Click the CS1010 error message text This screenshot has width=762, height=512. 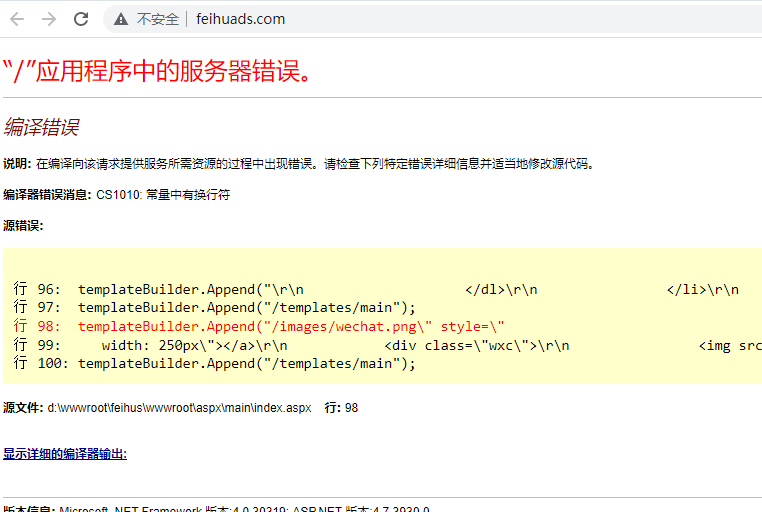(164, 195)
